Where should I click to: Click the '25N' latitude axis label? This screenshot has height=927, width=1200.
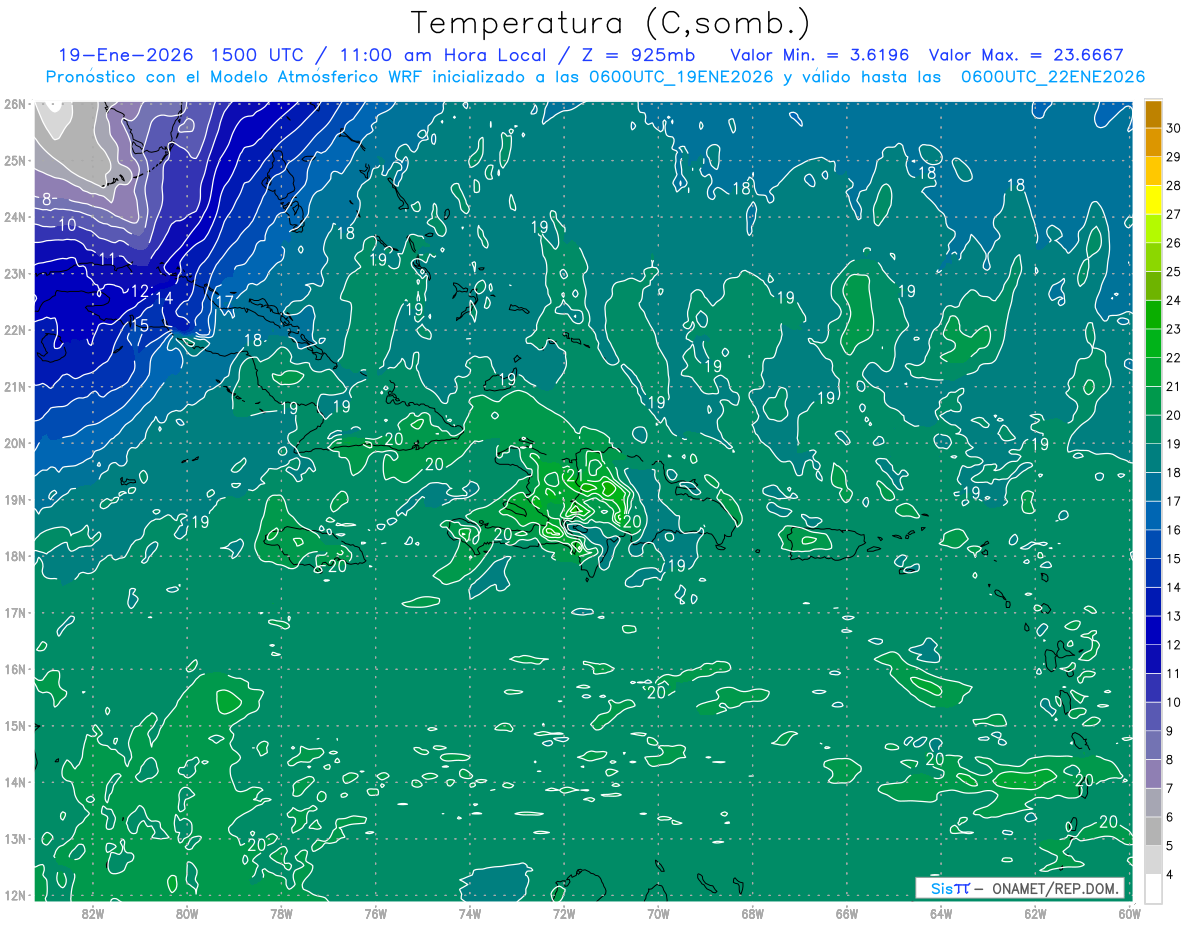click(x=14, y=160)
